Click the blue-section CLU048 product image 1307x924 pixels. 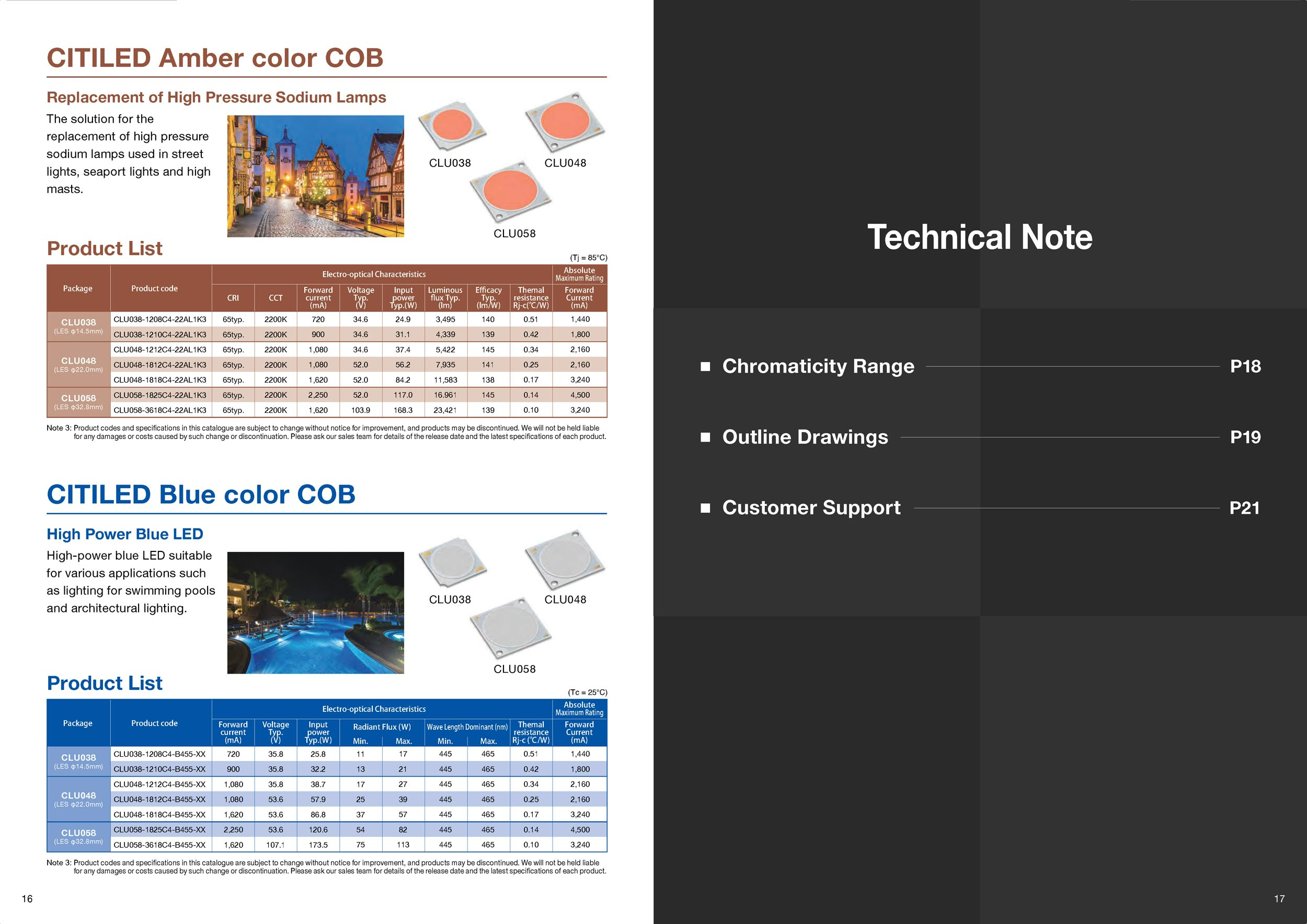click(564, 560)
